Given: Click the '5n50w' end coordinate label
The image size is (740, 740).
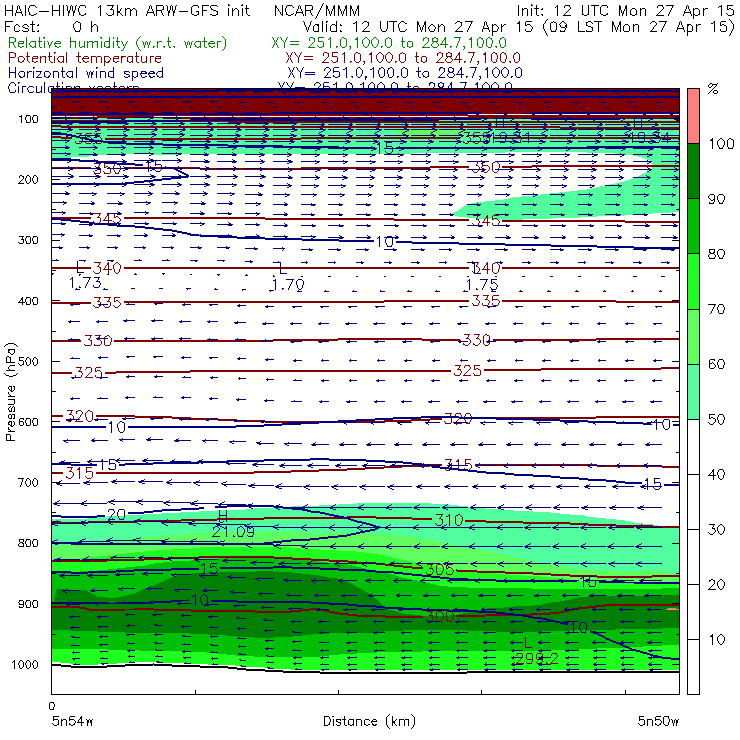Looking at the screenshot, I should (x=658, y=721).
